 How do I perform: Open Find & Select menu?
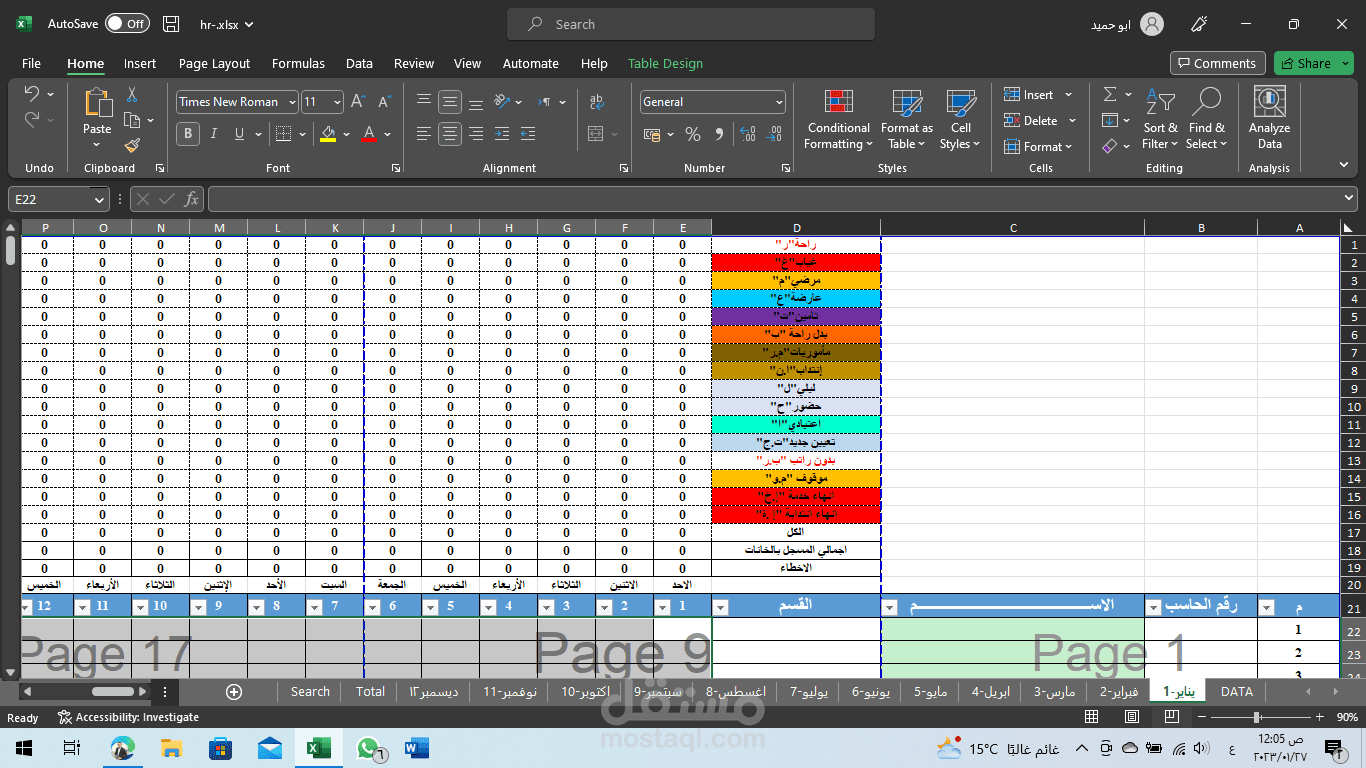coord(1207,120)
